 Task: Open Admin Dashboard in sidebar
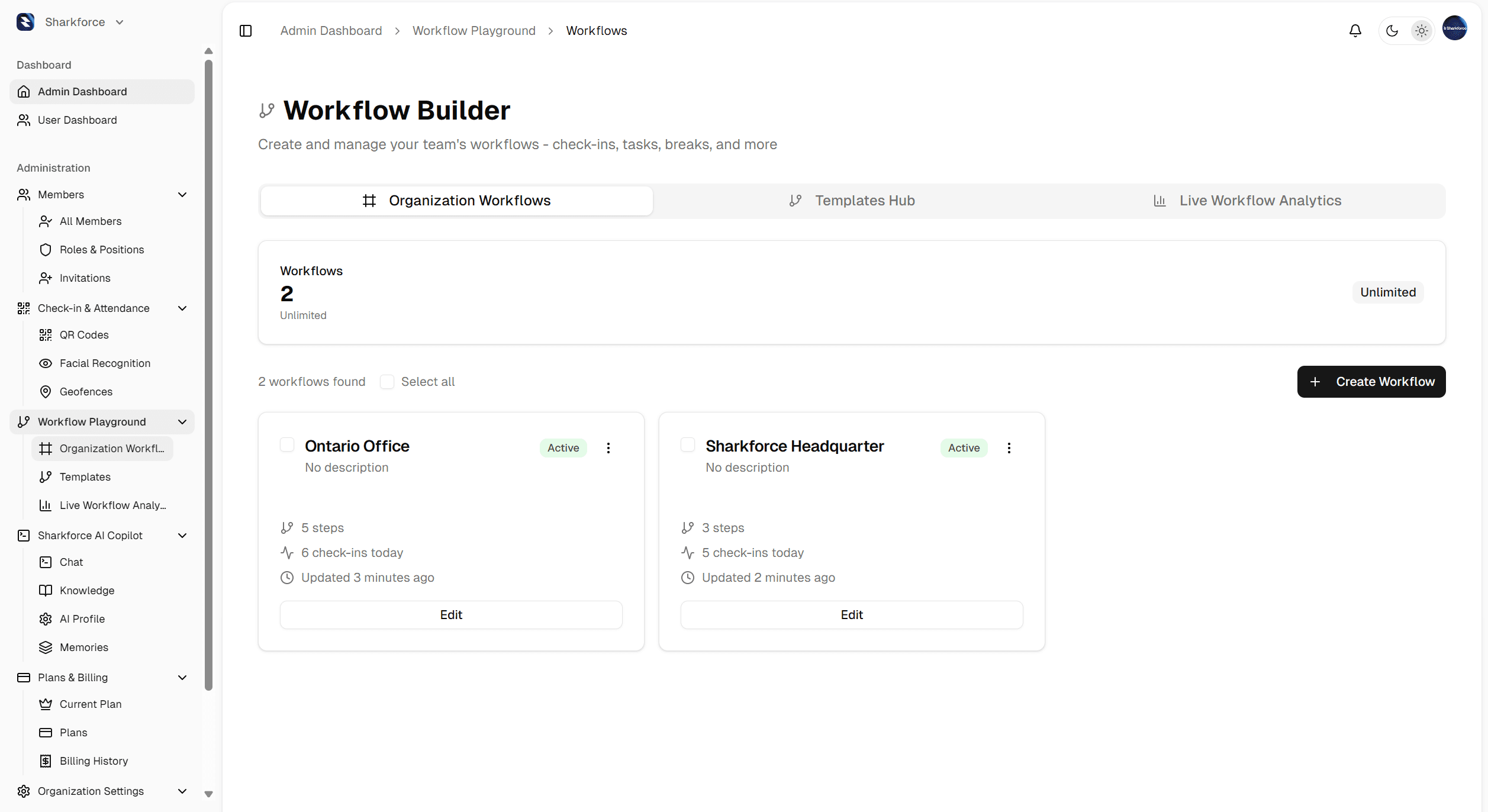[x=102, y=92]
